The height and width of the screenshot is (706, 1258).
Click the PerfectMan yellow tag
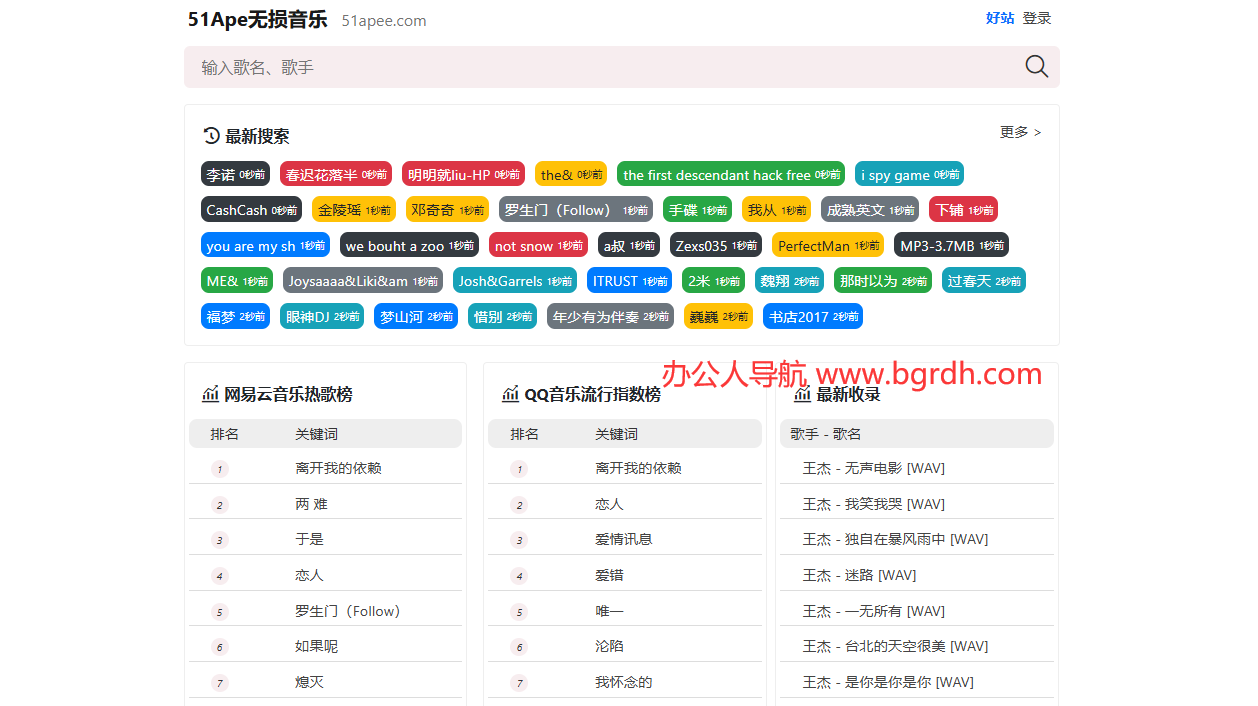click(827, 246)
